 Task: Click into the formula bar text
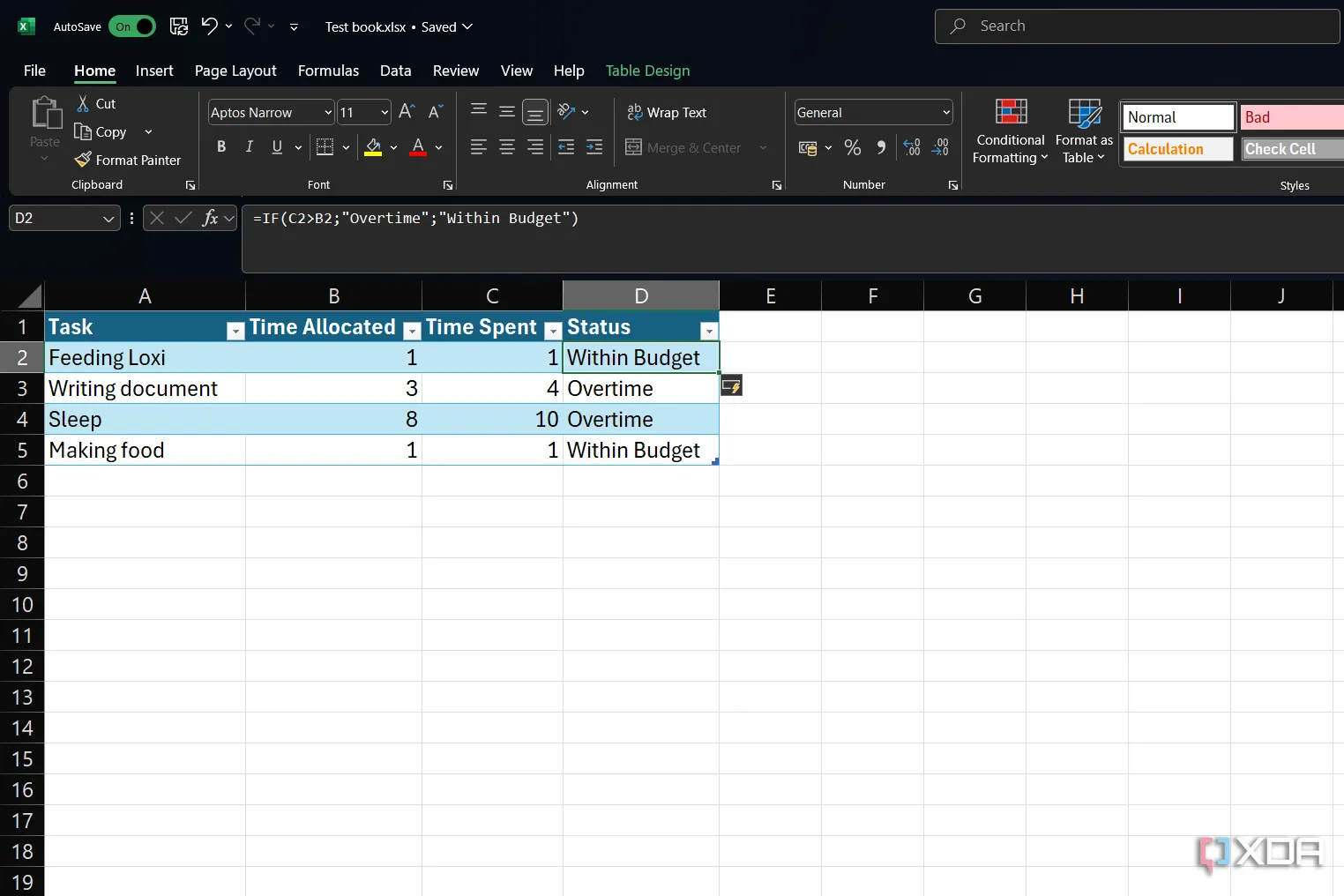pyautogui.click(x=415, y=218)
